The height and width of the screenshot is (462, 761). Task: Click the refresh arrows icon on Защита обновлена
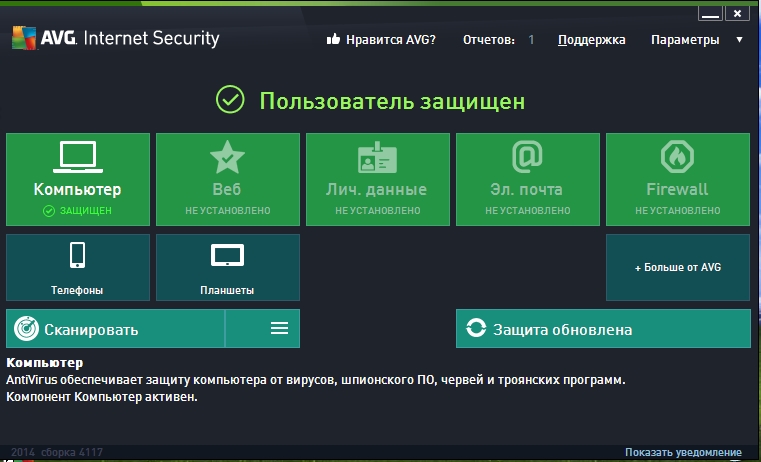(476, 328)
